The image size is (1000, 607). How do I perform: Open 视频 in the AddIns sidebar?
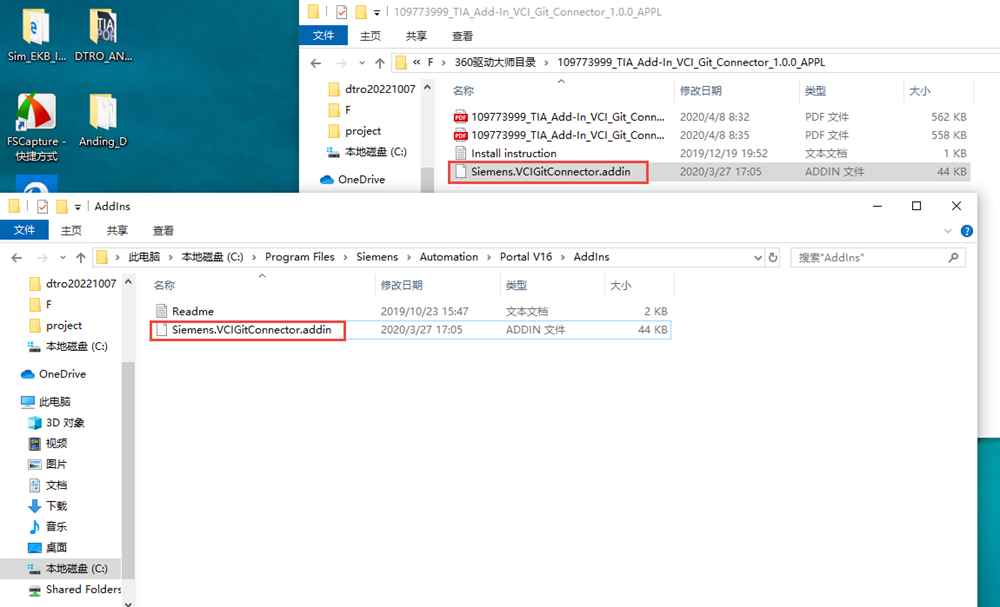pos(48,443)
